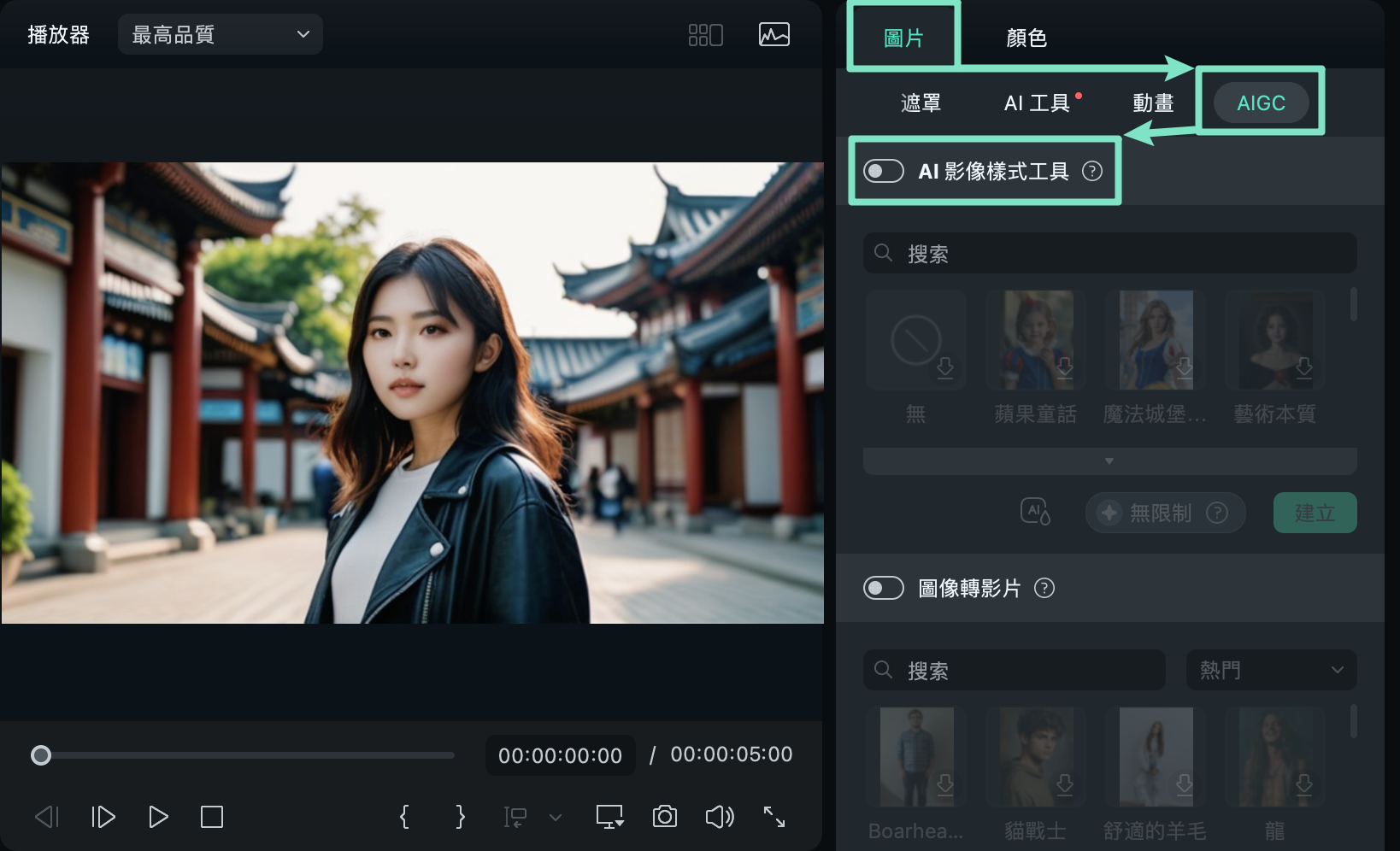Enter fullscreen with expand arrows icon
Viewport: 1400px width, 851px height.
[x=774, y=817]
